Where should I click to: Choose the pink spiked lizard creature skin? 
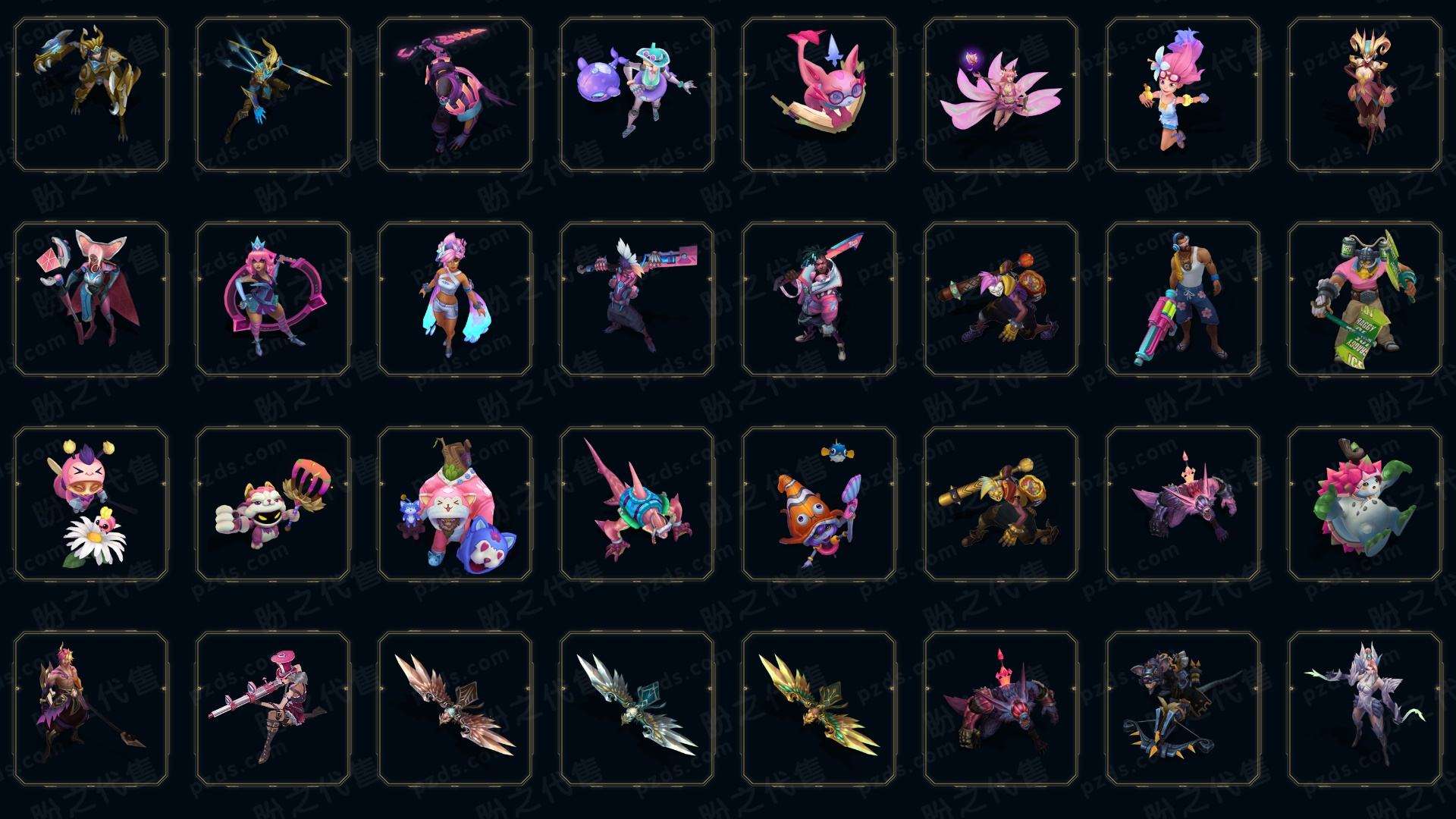coord(637,504)
